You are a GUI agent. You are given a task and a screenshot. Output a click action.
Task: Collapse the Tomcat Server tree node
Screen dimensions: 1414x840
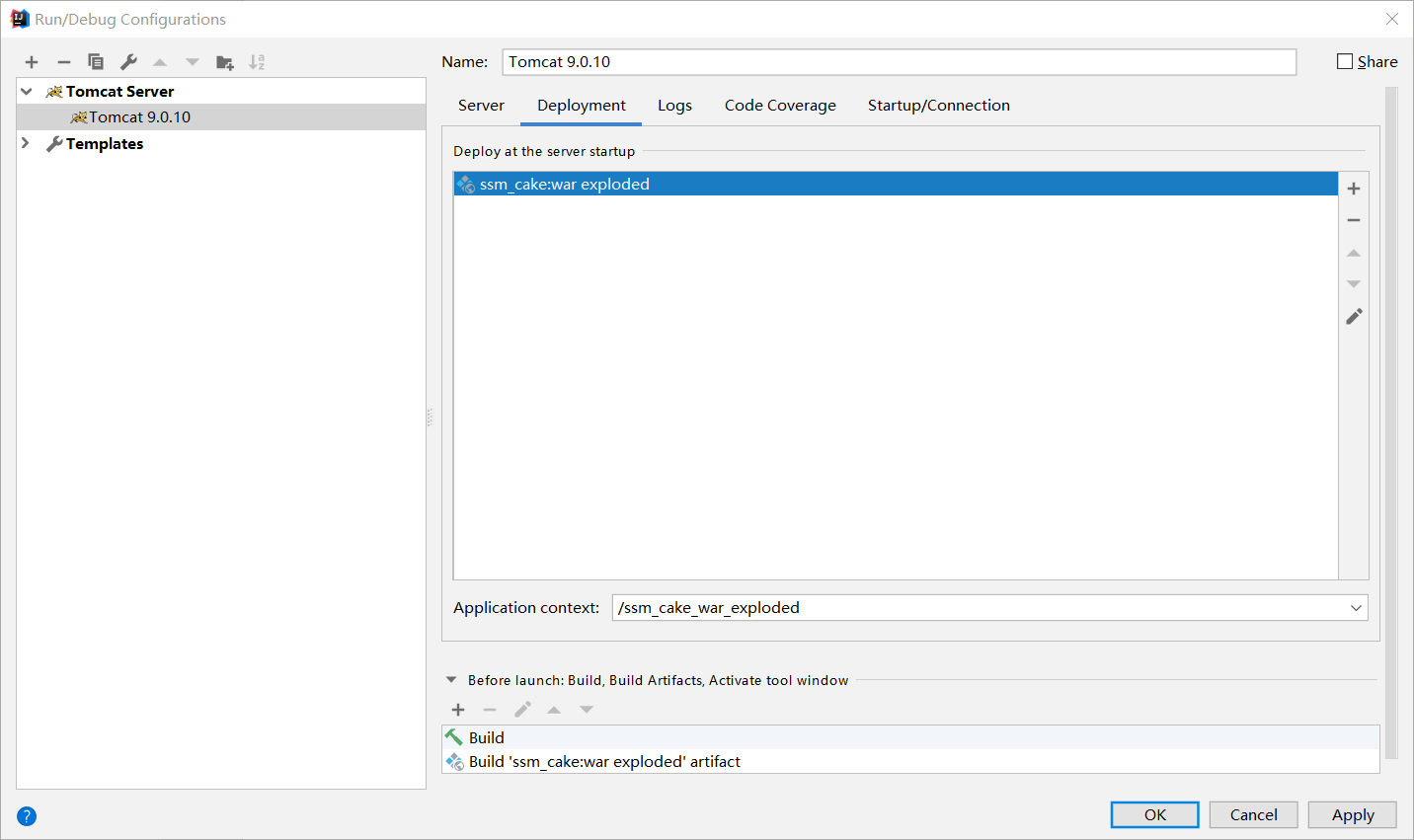click(x=27, y=91)
